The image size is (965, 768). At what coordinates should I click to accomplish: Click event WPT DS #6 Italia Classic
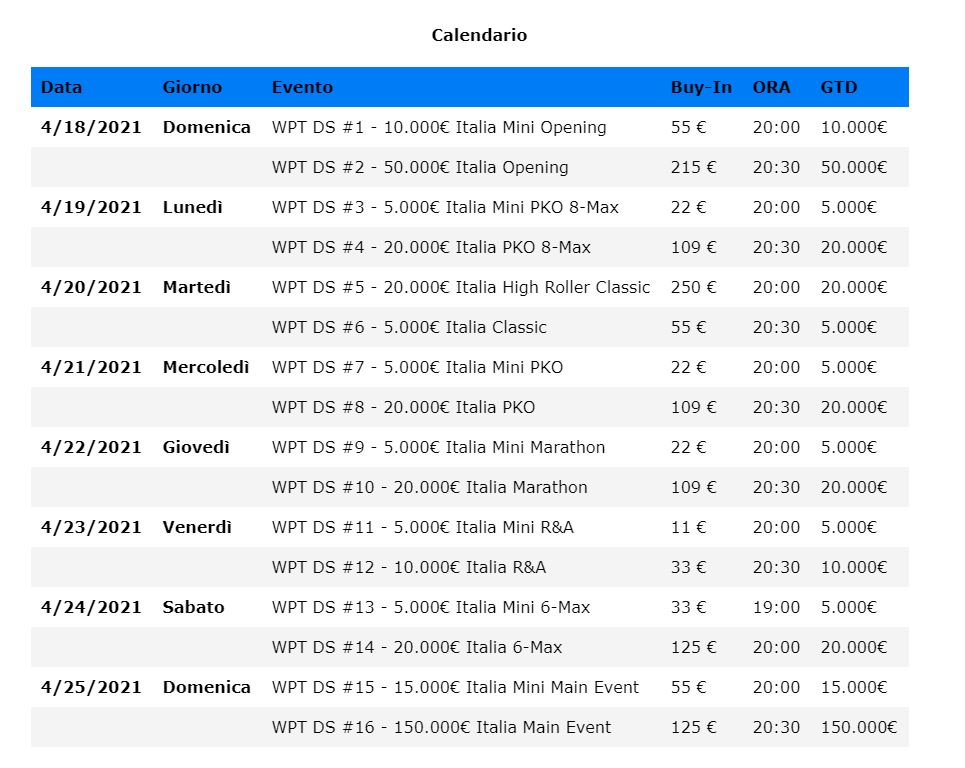coord(409,327)
